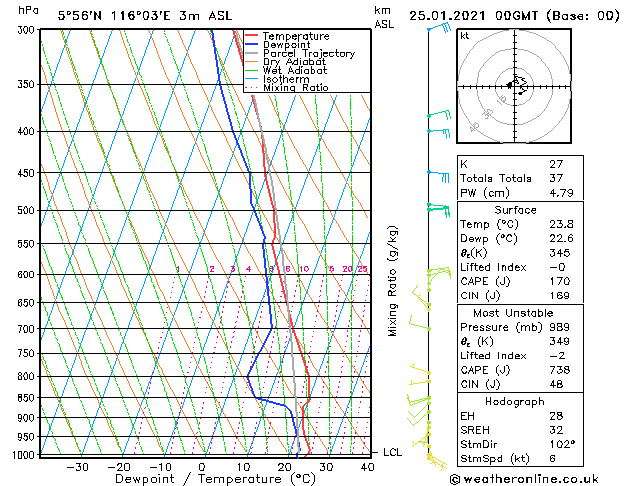Click the 700 hPa pressure label

(x=28, y=329)
